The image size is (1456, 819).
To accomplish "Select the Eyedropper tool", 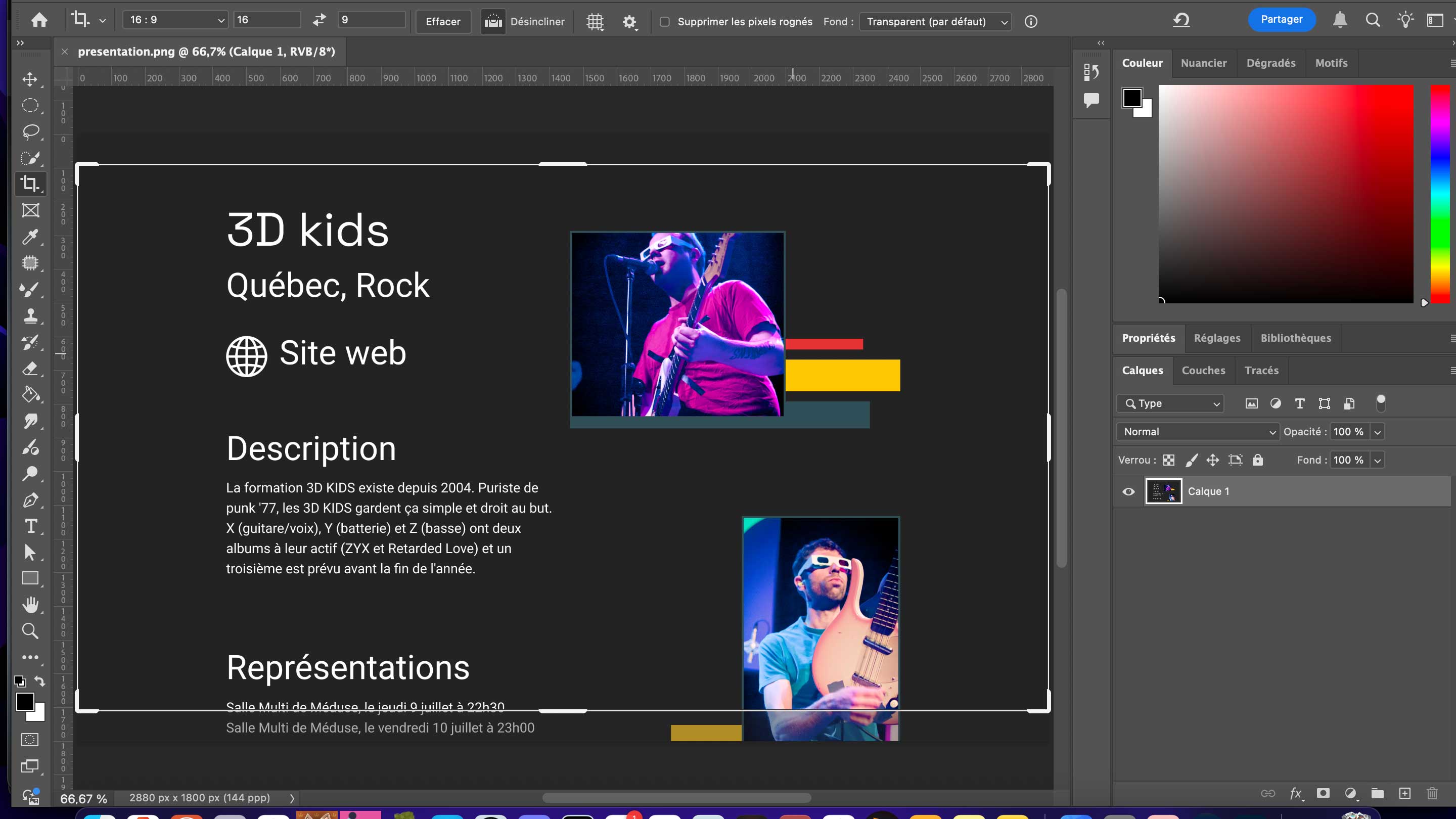I will click(30, 237).
